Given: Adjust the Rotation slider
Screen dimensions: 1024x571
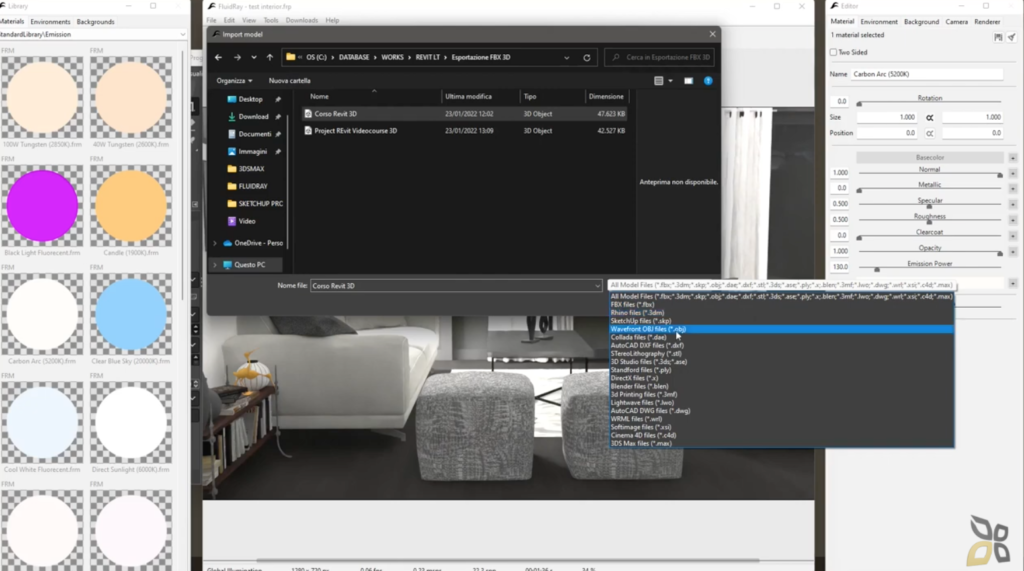Looking at the screenshot, I should [929, 103].
